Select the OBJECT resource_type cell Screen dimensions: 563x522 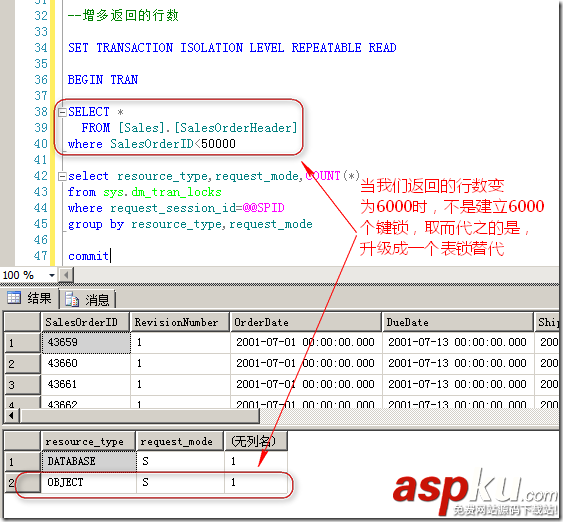coord(89,482)
